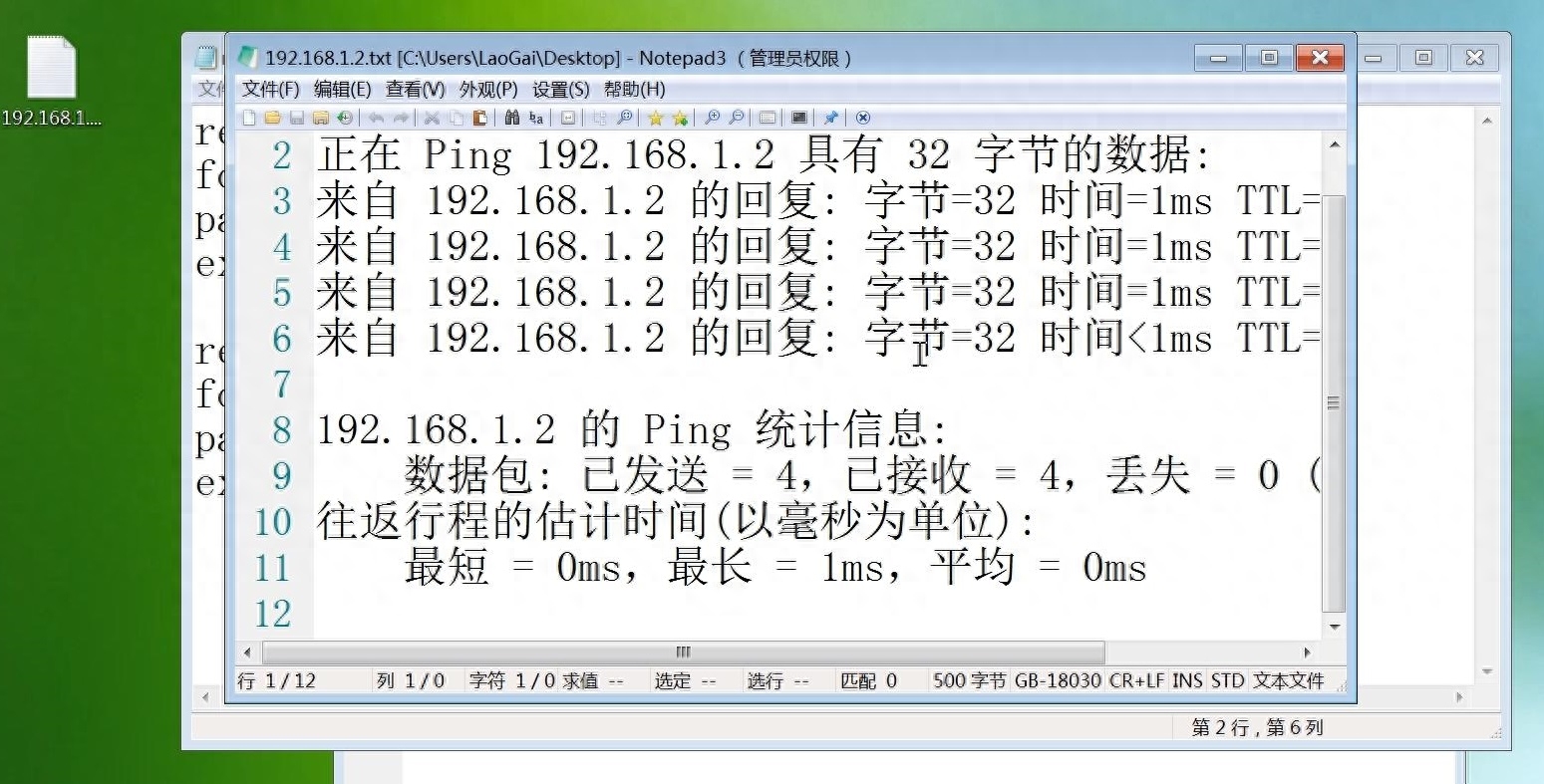Screen dimensions: 1544x784
Task: Click 选定 -- in status bar
Action: pos(685,680)
